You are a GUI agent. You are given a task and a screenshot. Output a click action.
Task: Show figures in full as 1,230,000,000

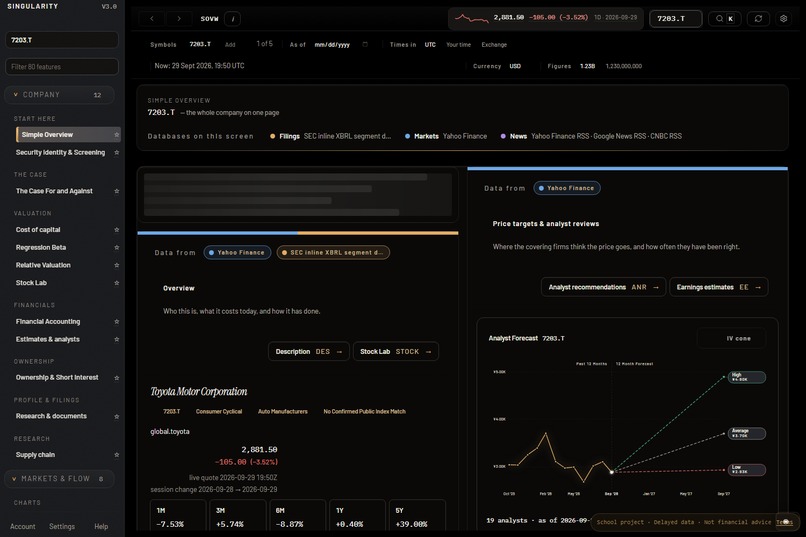(x=624, y=66)
